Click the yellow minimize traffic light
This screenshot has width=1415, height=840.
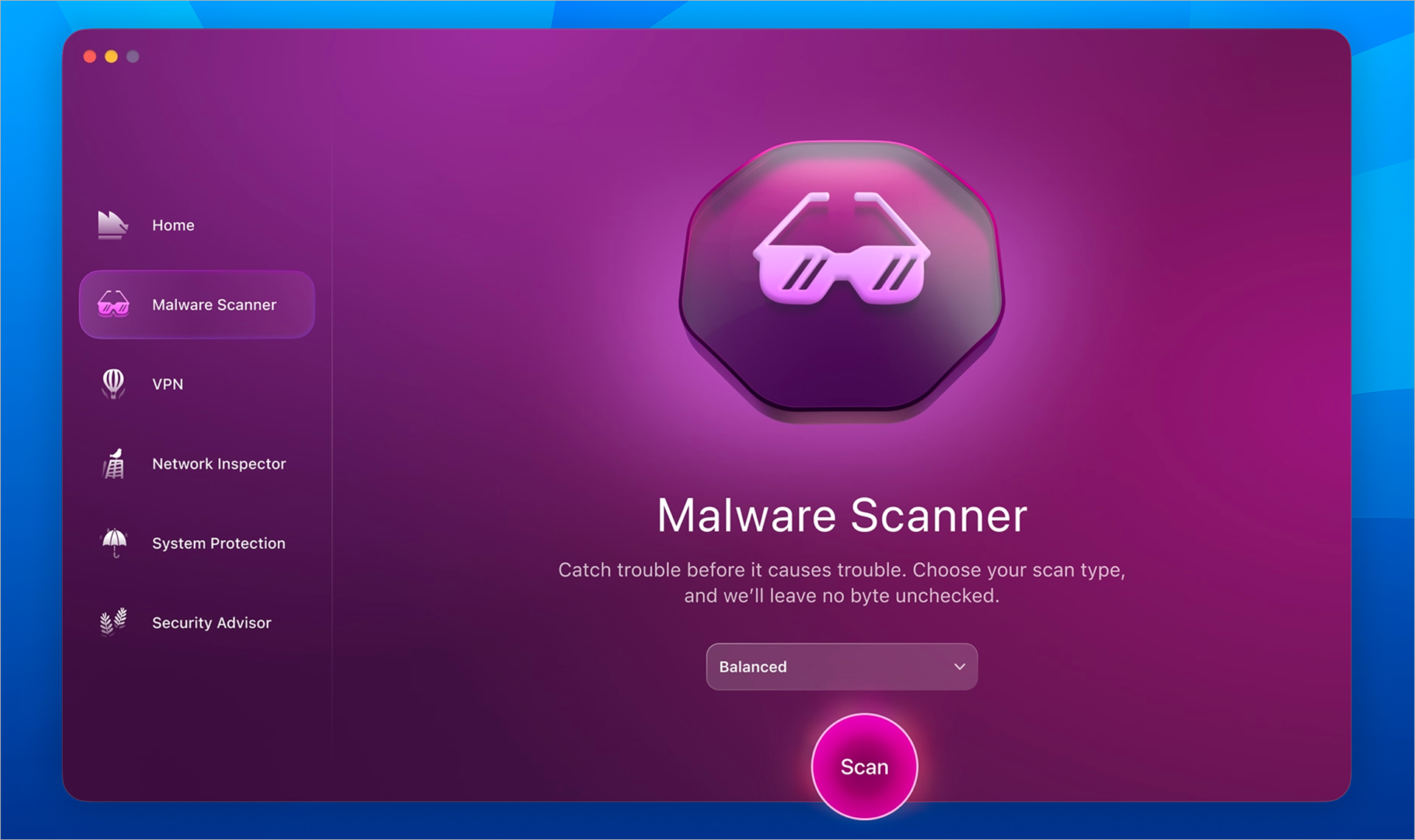click(111, 56)
